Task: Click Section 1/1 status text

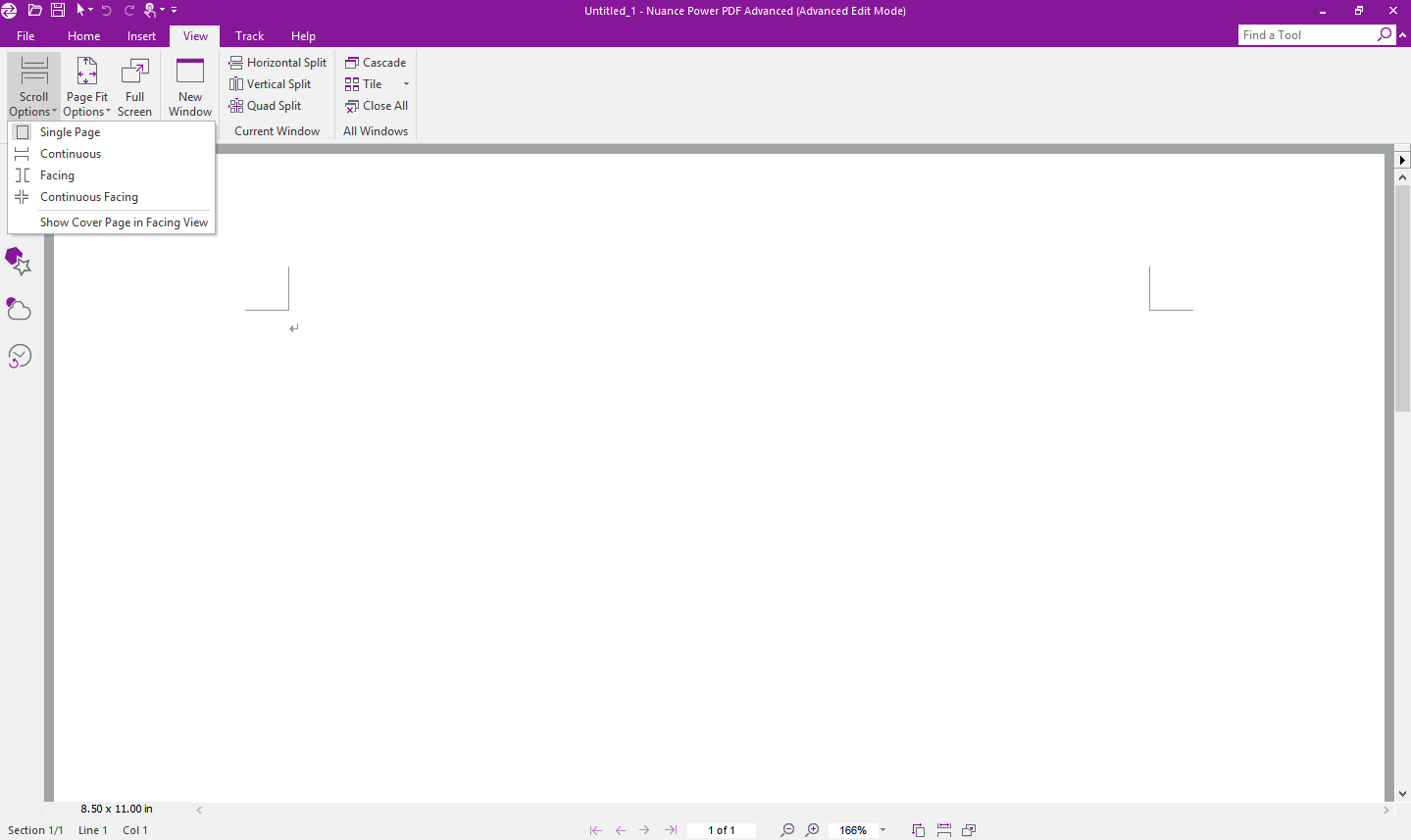Action: coord(35,830)
